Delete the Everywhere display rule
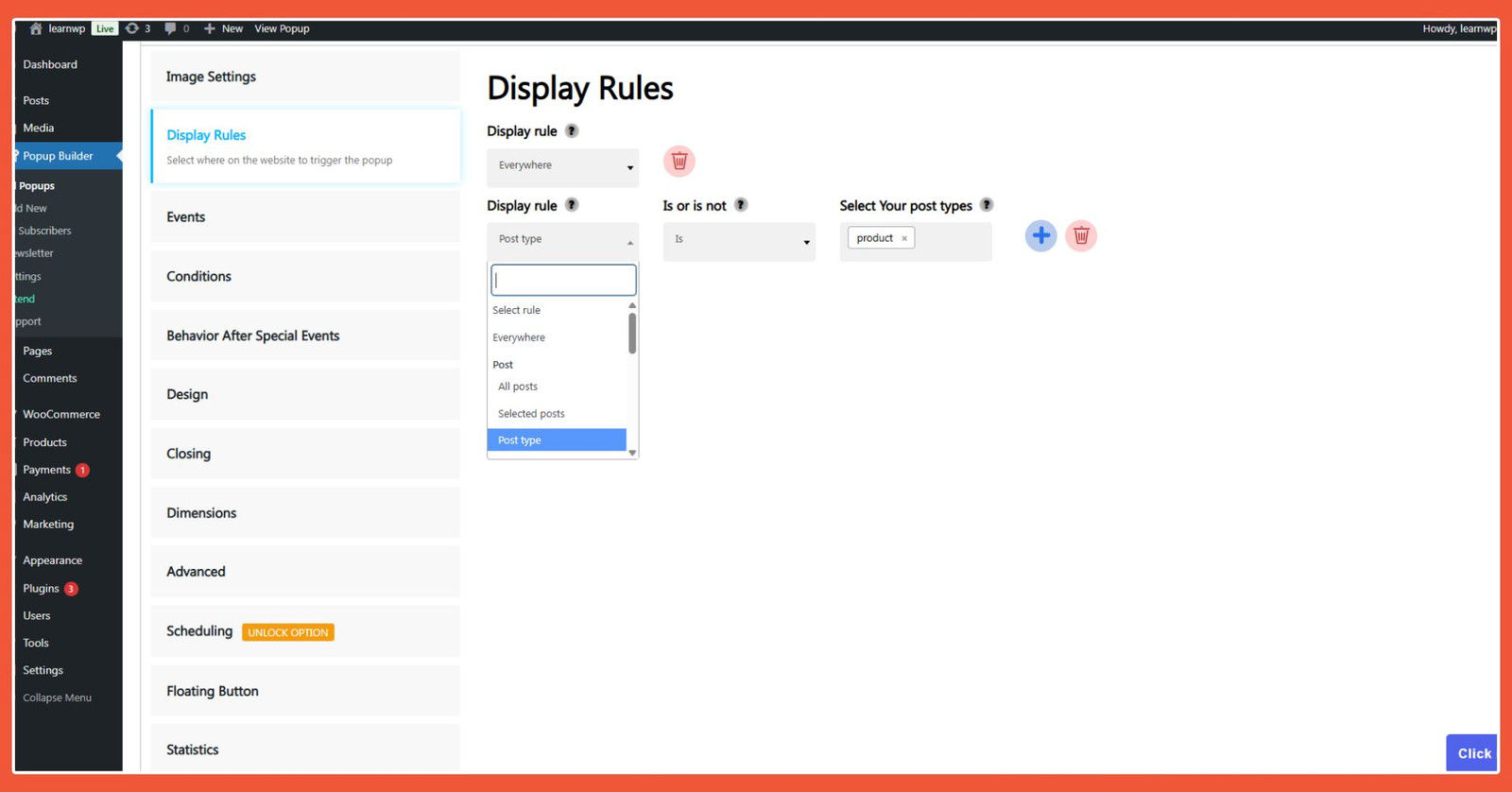Screen dimensions: 1512x792 [x=679, y=161]
